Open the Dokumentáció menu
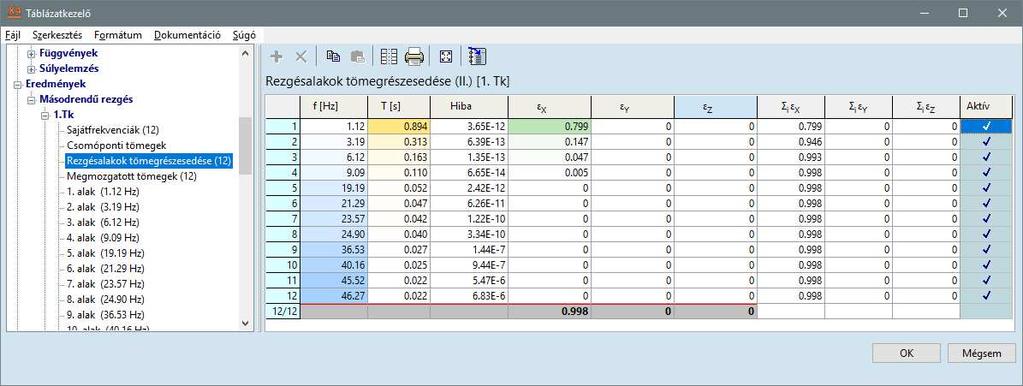The width and height of the screenshot is (1023, 386). 187,35
